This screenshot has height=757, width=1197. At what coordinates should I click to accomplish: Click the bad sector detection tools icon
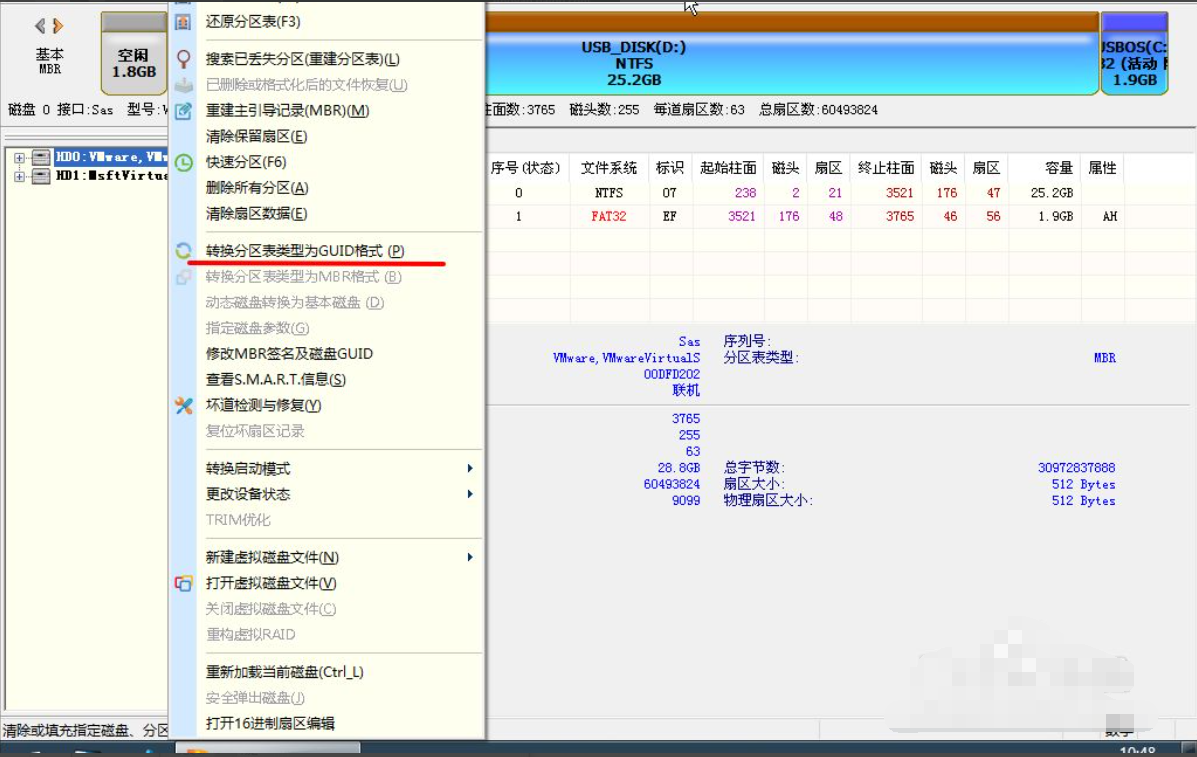point(183,406)
